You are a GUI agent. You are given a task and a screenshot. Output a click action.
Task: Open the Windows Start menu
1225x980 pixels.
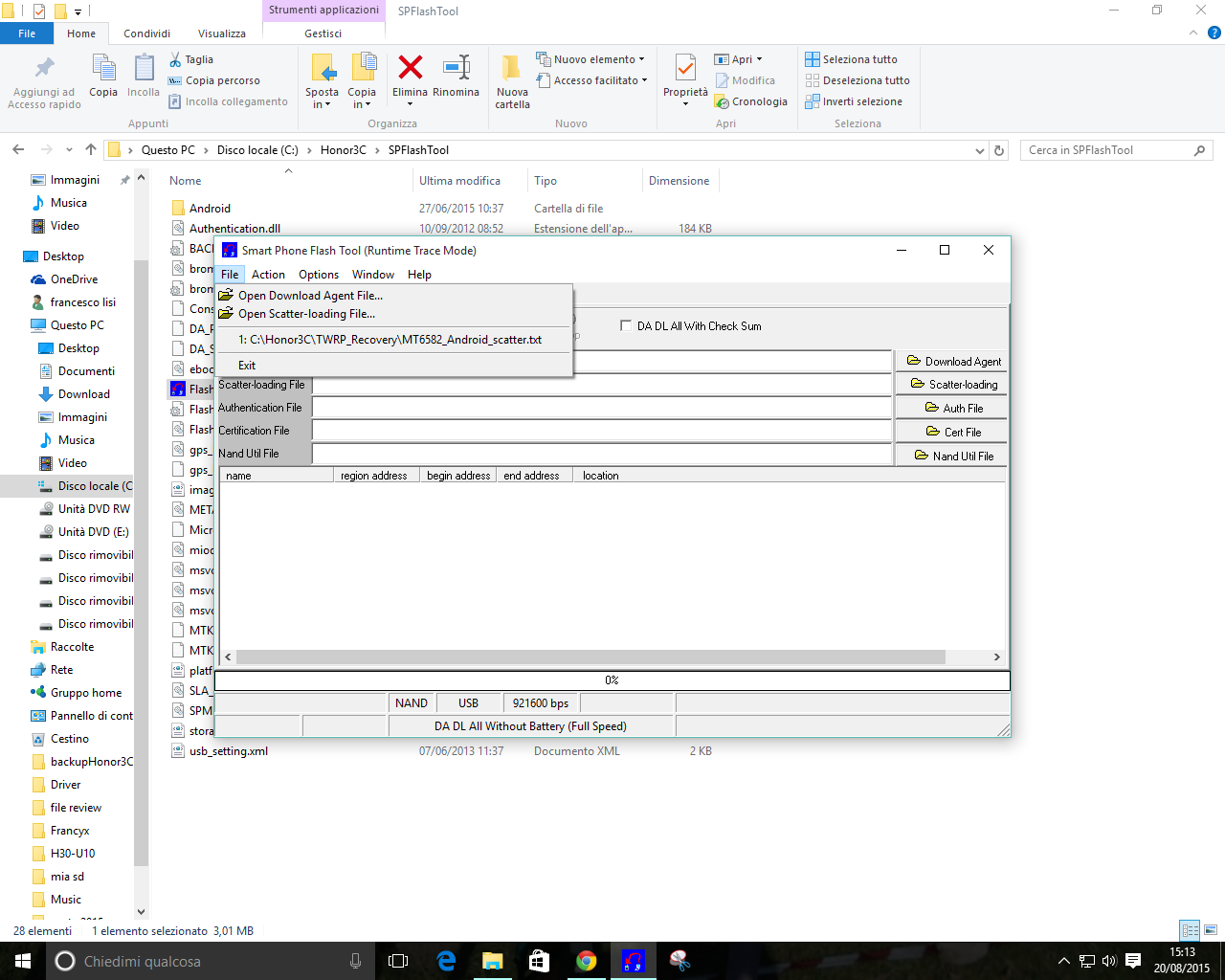[x=23, y=961]
